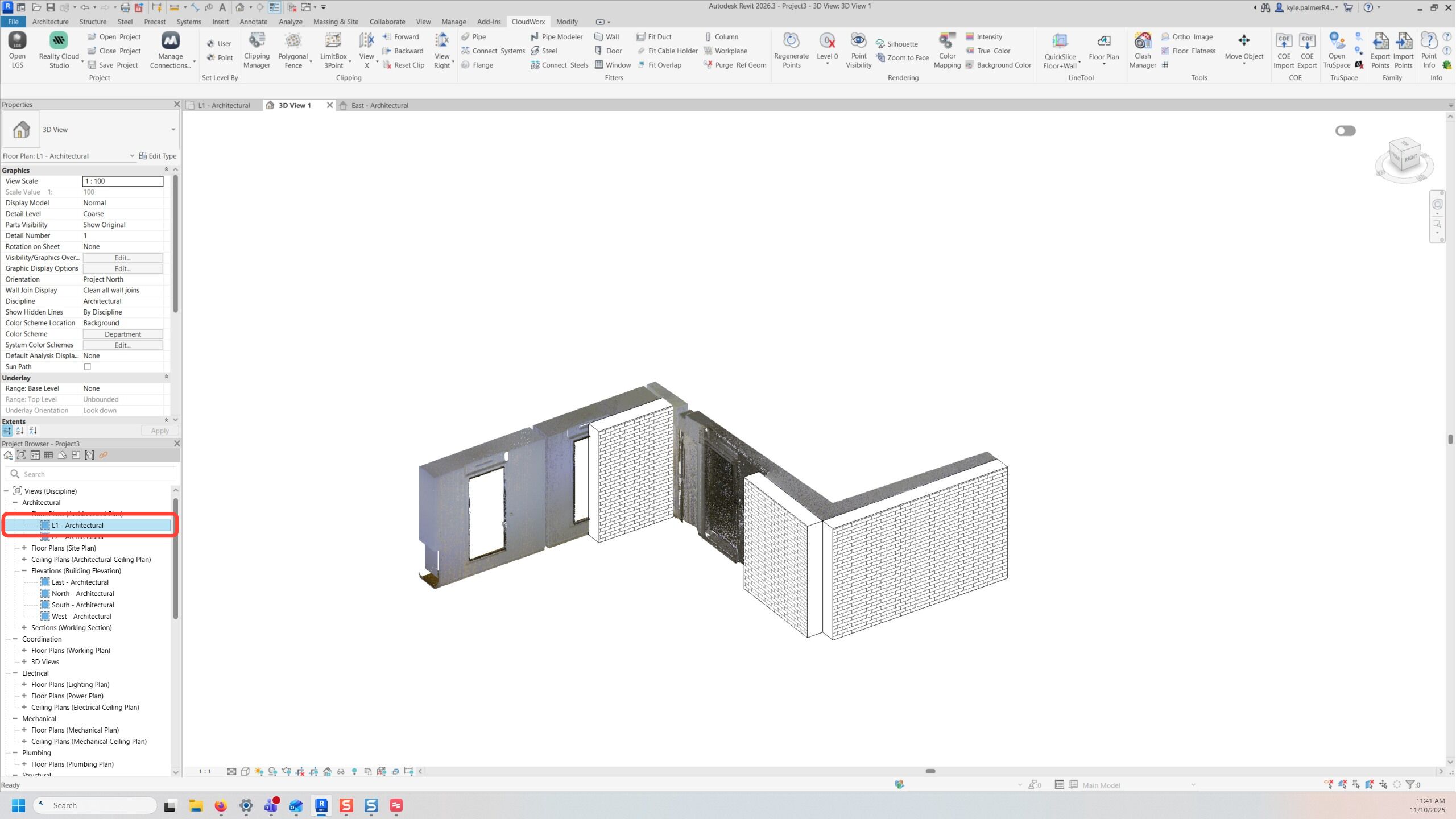Switch to East - Architectural view tab

click(379, 105)
